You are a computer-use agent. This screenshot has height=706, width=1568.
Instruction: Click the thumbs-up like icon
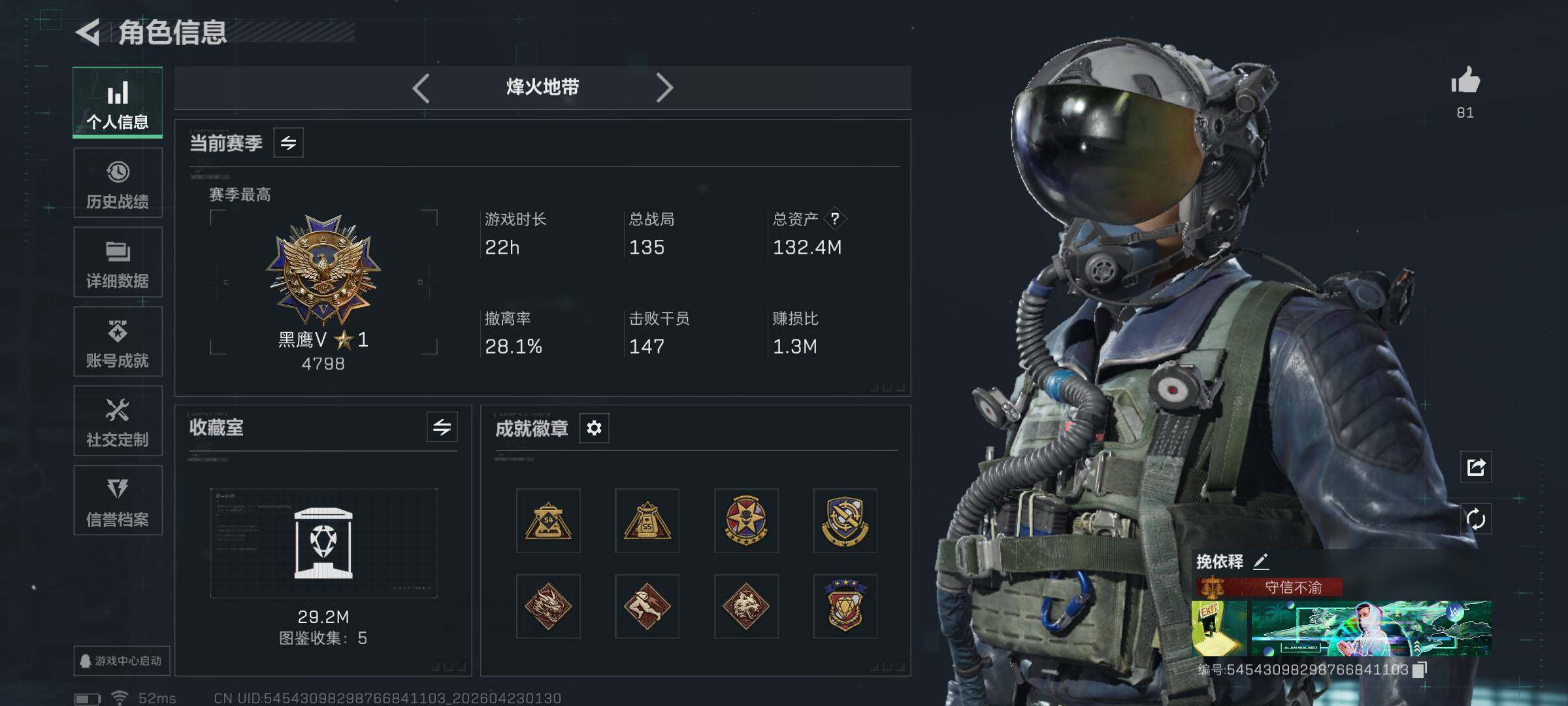click(1465, 81)
